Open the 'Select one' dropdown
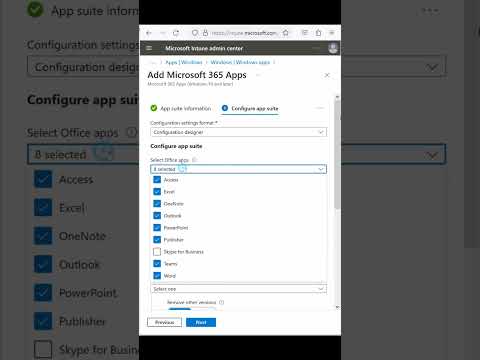This screenshot has width=480, height=360. (238, 289)
